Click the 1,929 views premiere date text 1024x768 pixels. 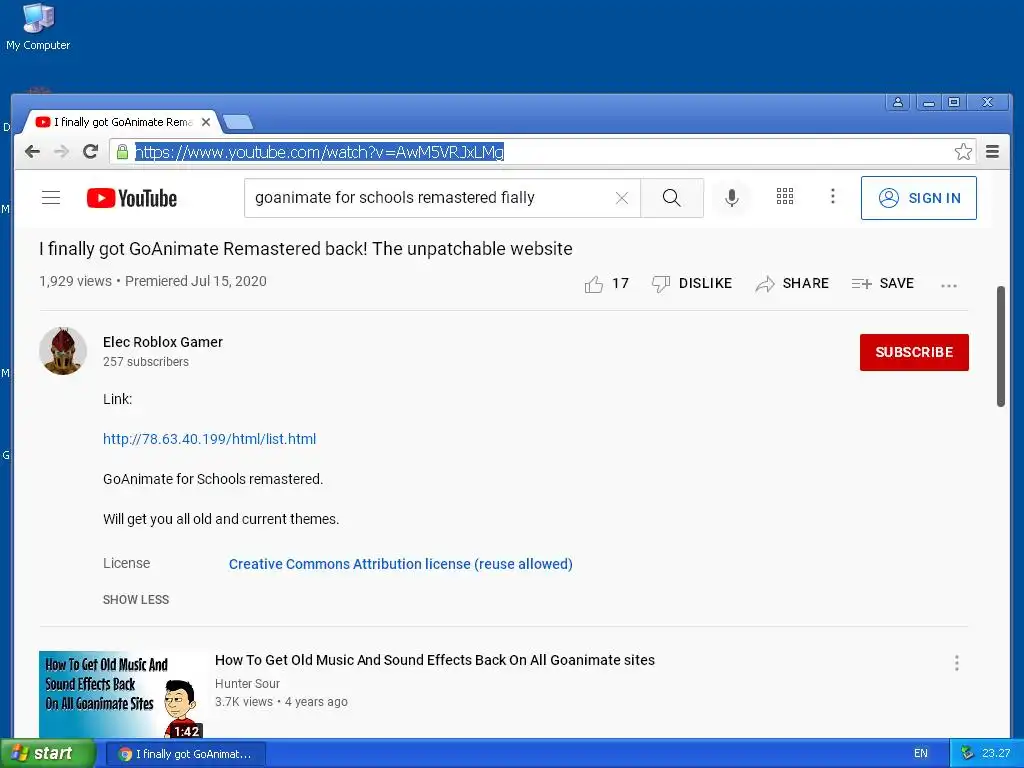coord(153,281)
